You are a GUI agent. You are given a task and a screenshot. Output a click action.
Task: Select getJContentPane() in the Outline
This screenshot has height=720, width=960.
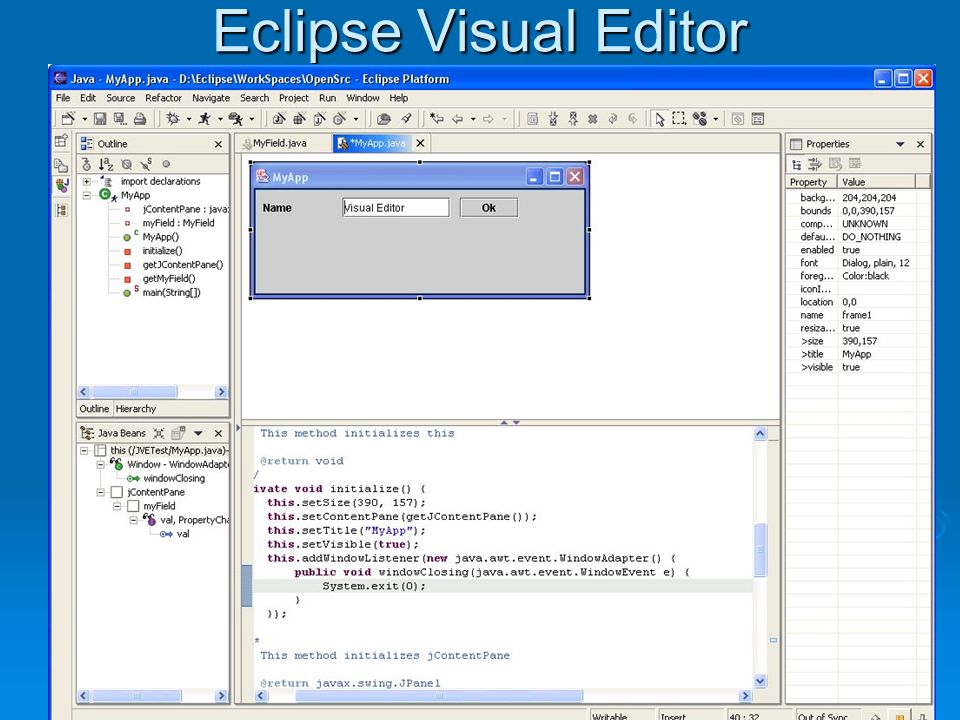tap(183, 265)
